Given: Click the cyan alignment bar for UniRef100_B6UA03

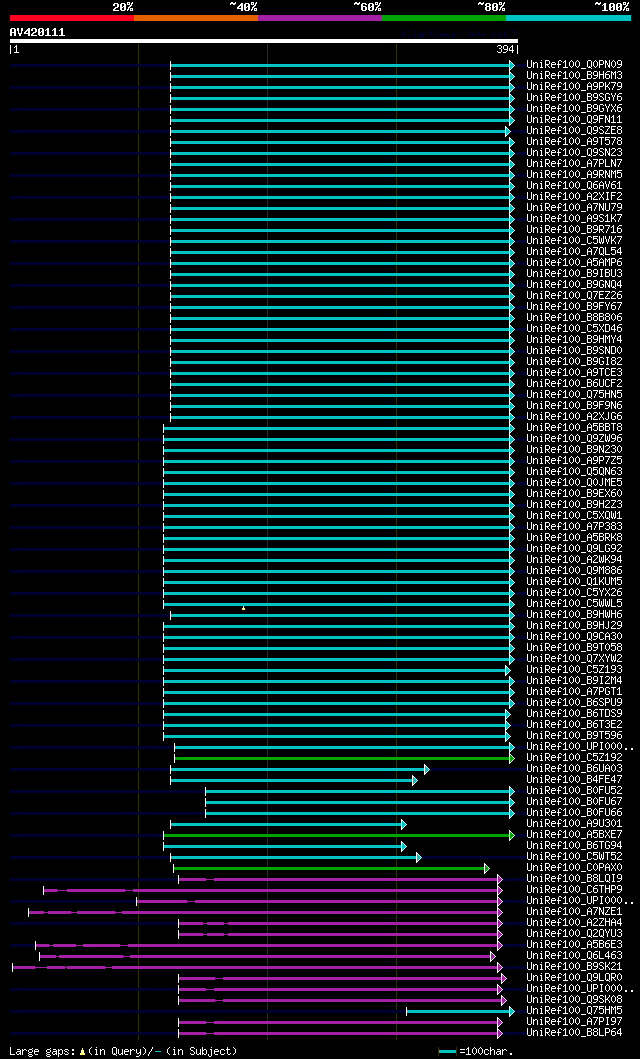Looking at the screenshot, I should coord(300,769).
